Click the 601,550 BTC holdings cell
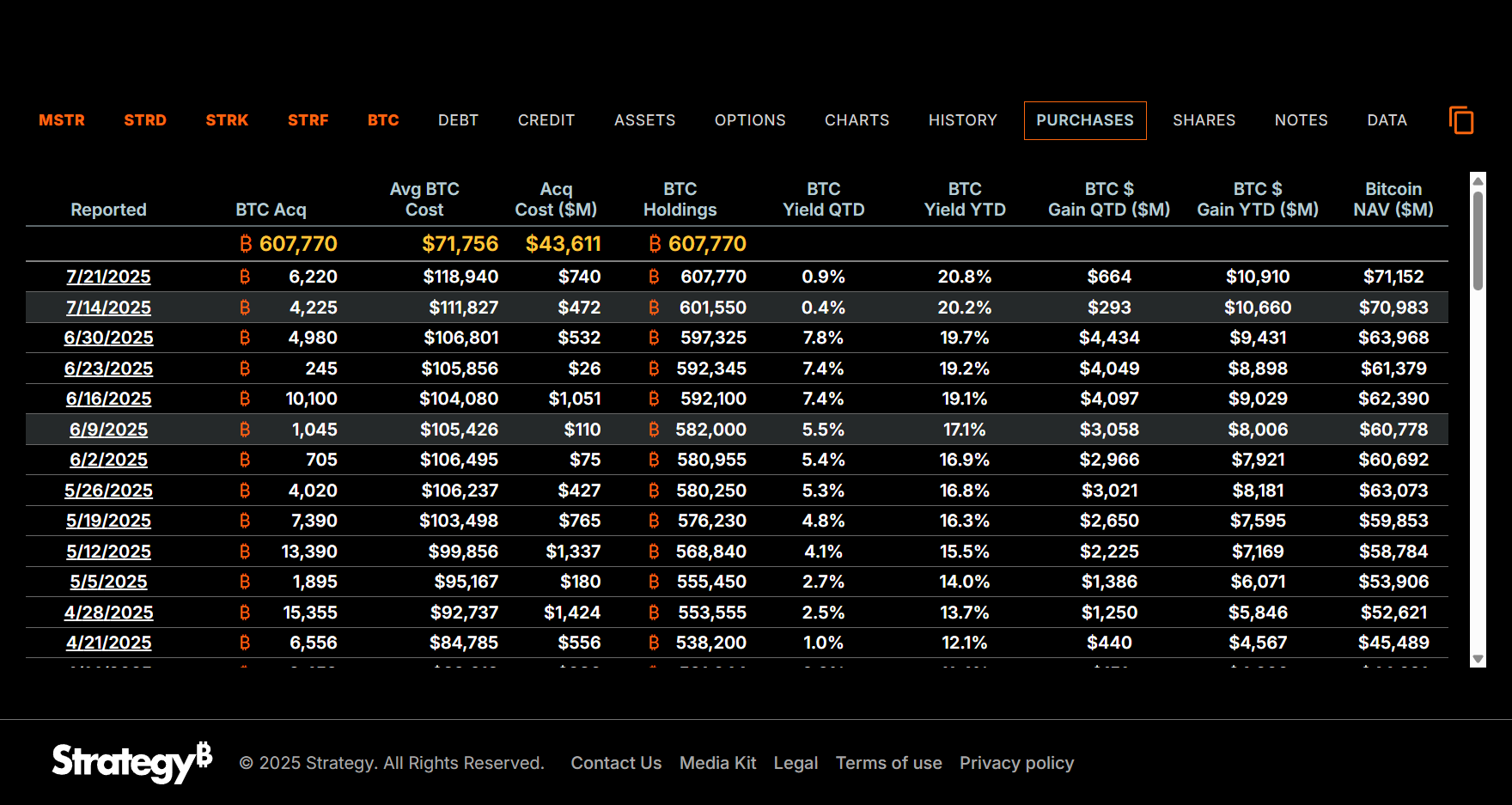The width and height of the screenshot is (1512, 805). (x=712, y=308)
